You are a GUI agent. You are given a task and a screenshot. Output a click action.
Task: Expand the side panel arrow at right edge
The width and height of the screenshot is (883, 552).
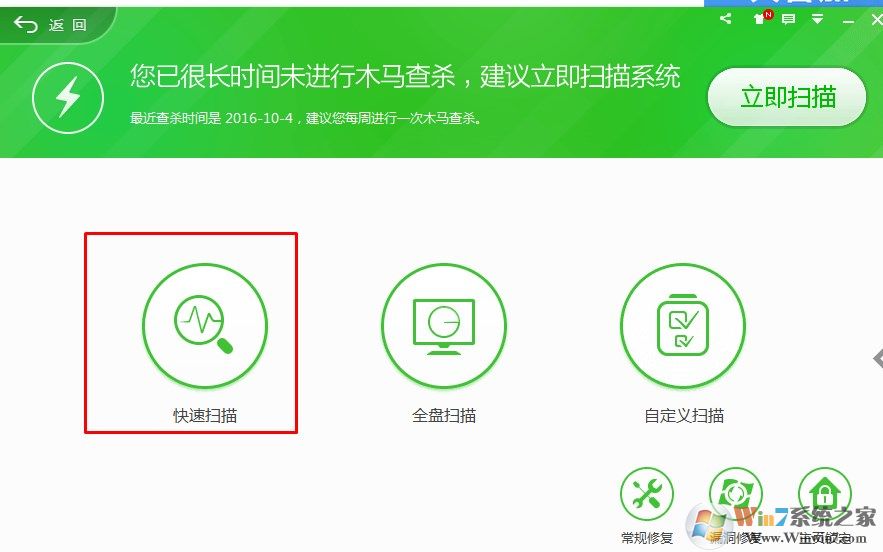click(x=877, y=358)
